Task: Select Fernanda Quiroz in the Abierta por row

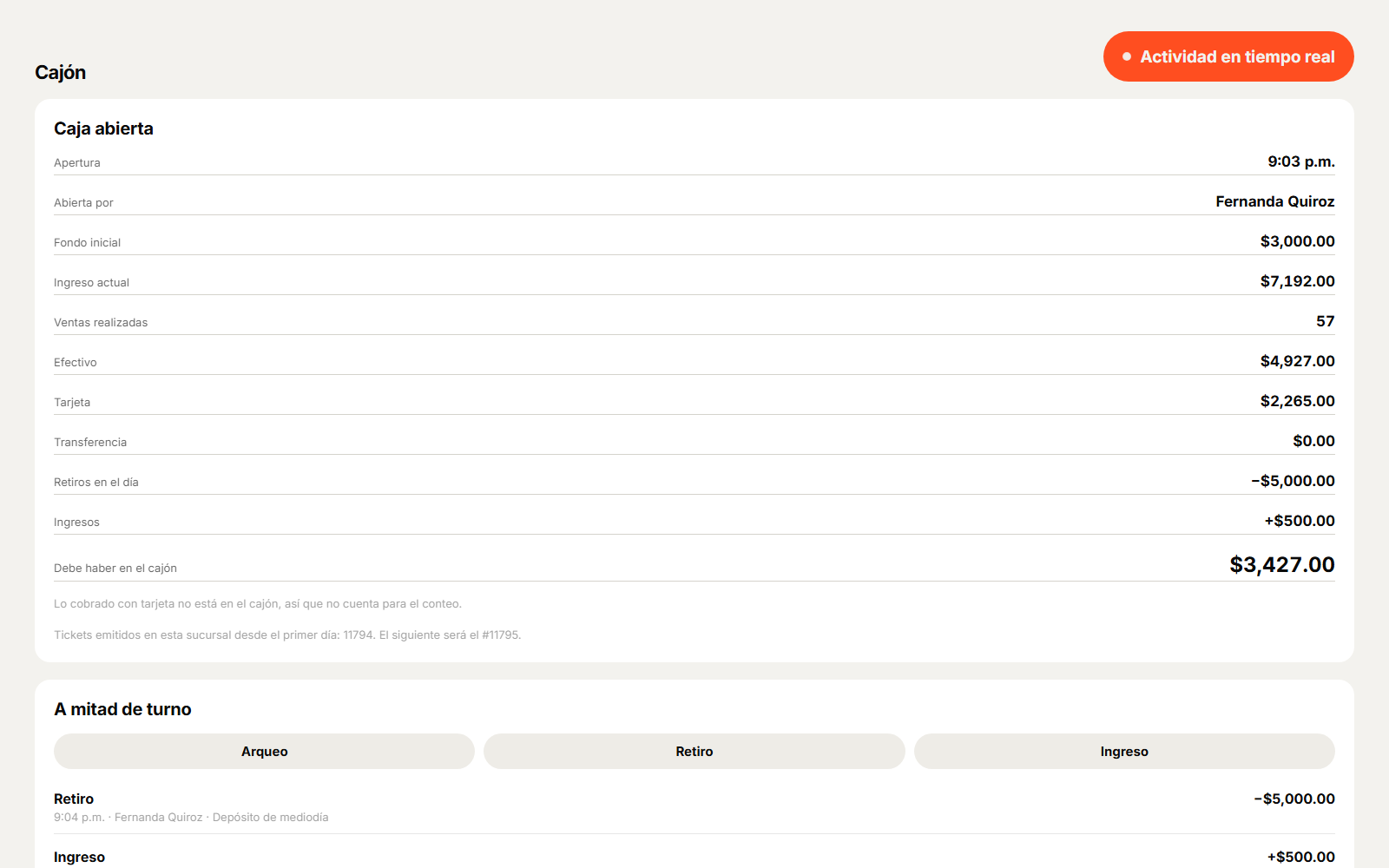Action: (1275, 201)
